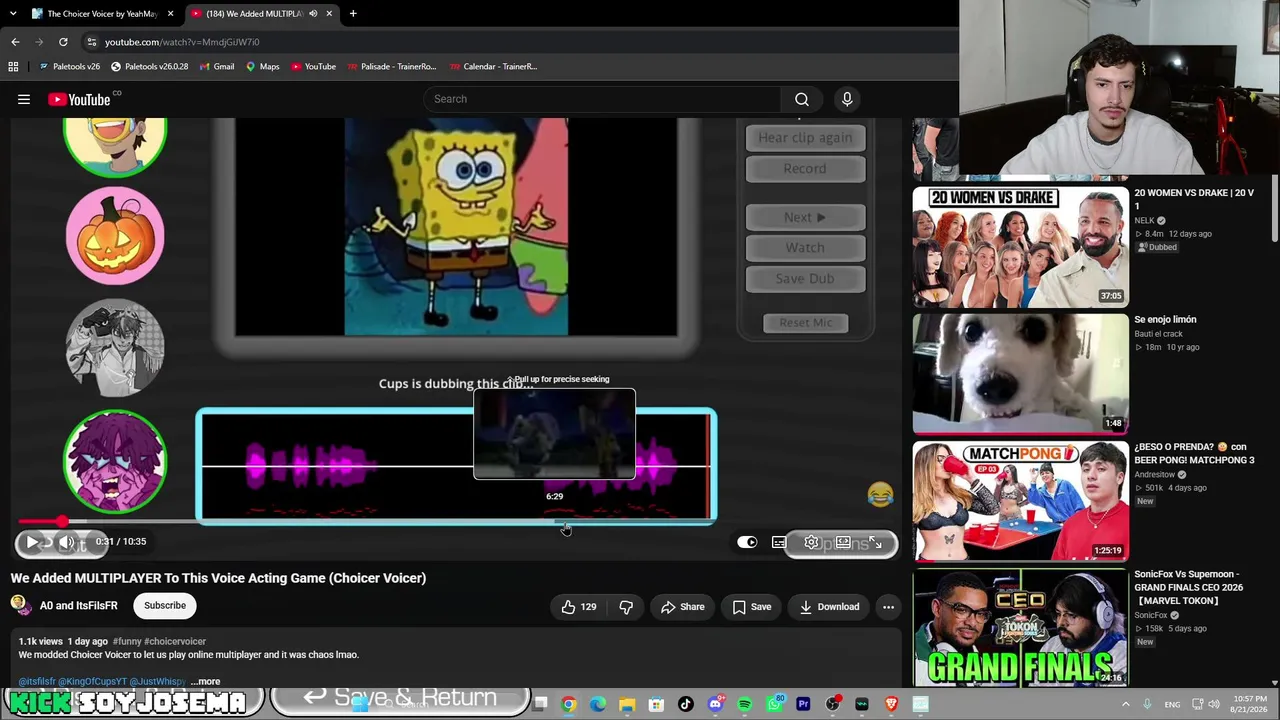Turn on subtitles in the player
This screenshot has width=1280, height=720.
pos(779,542)
